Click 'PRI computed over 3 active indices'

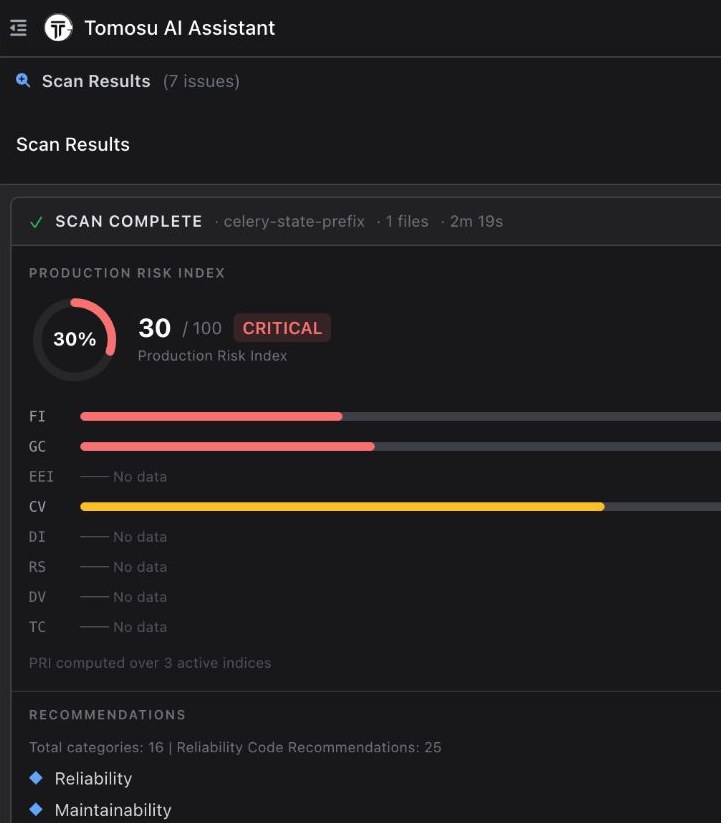click(150, 663)
